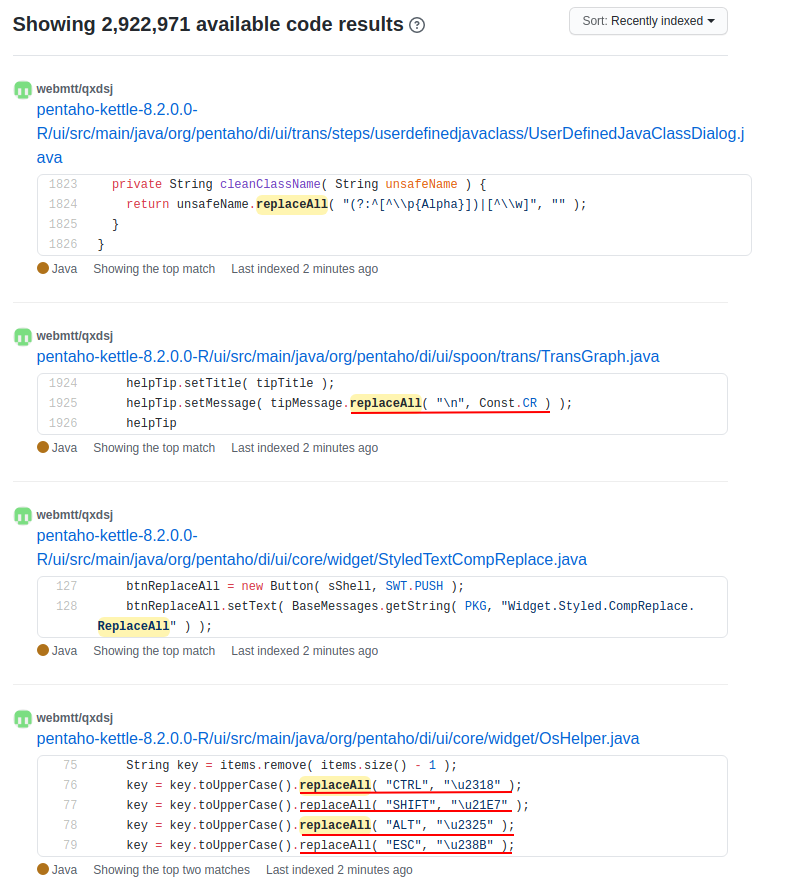Click line number 1926 in TransGraph snippet

point(63,423)
